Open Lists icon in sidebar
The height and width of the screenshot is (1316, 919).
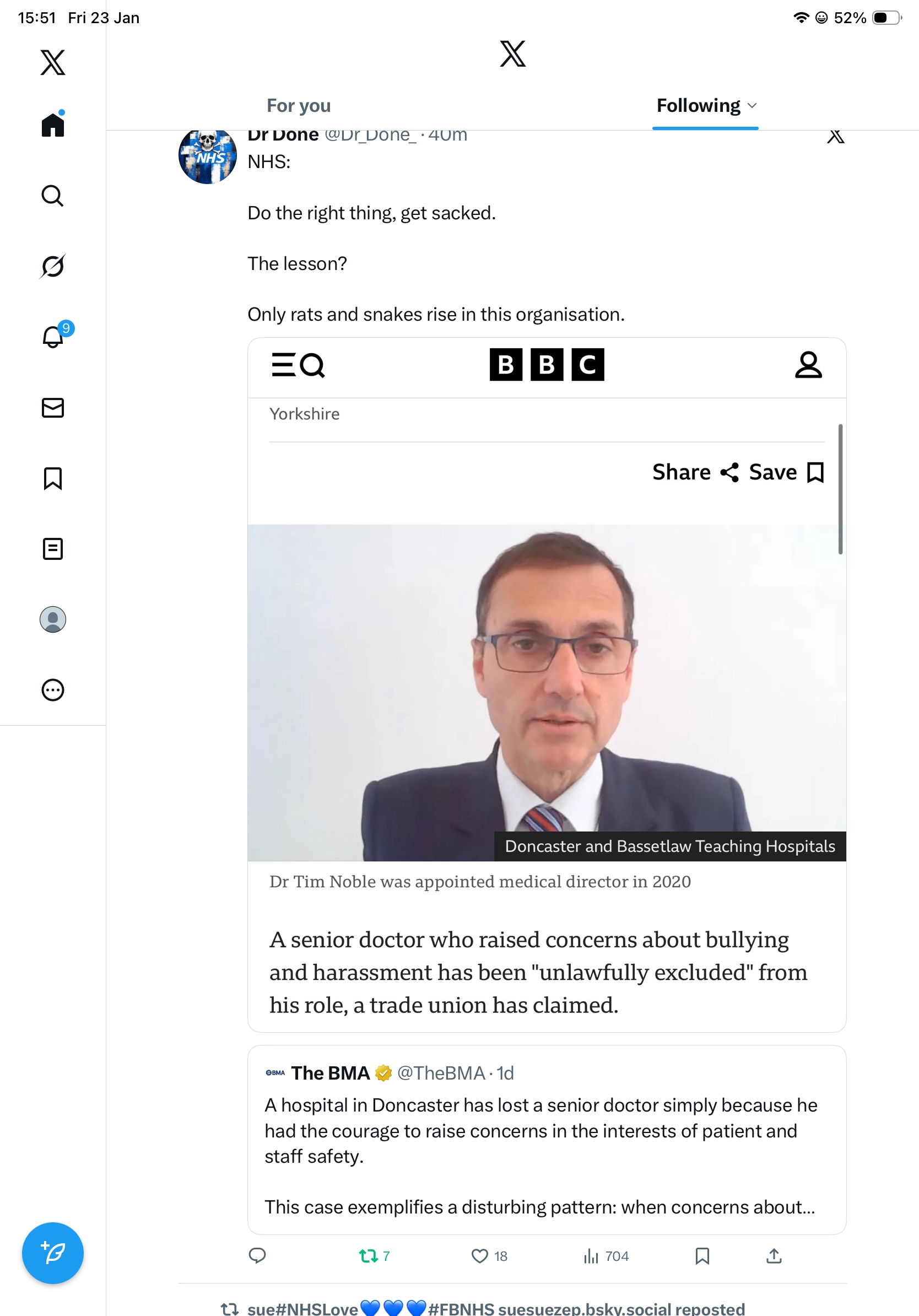click(53, 549)
